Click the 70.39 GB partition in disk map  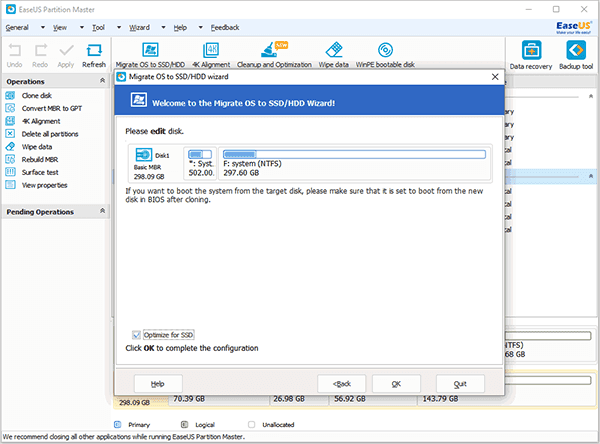tap(218, 399)
